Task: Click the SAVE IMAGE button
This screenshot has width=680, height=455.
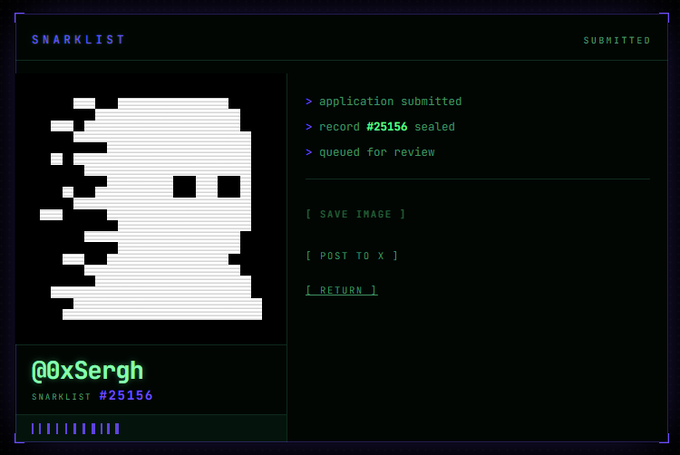Action: point(355,214)
